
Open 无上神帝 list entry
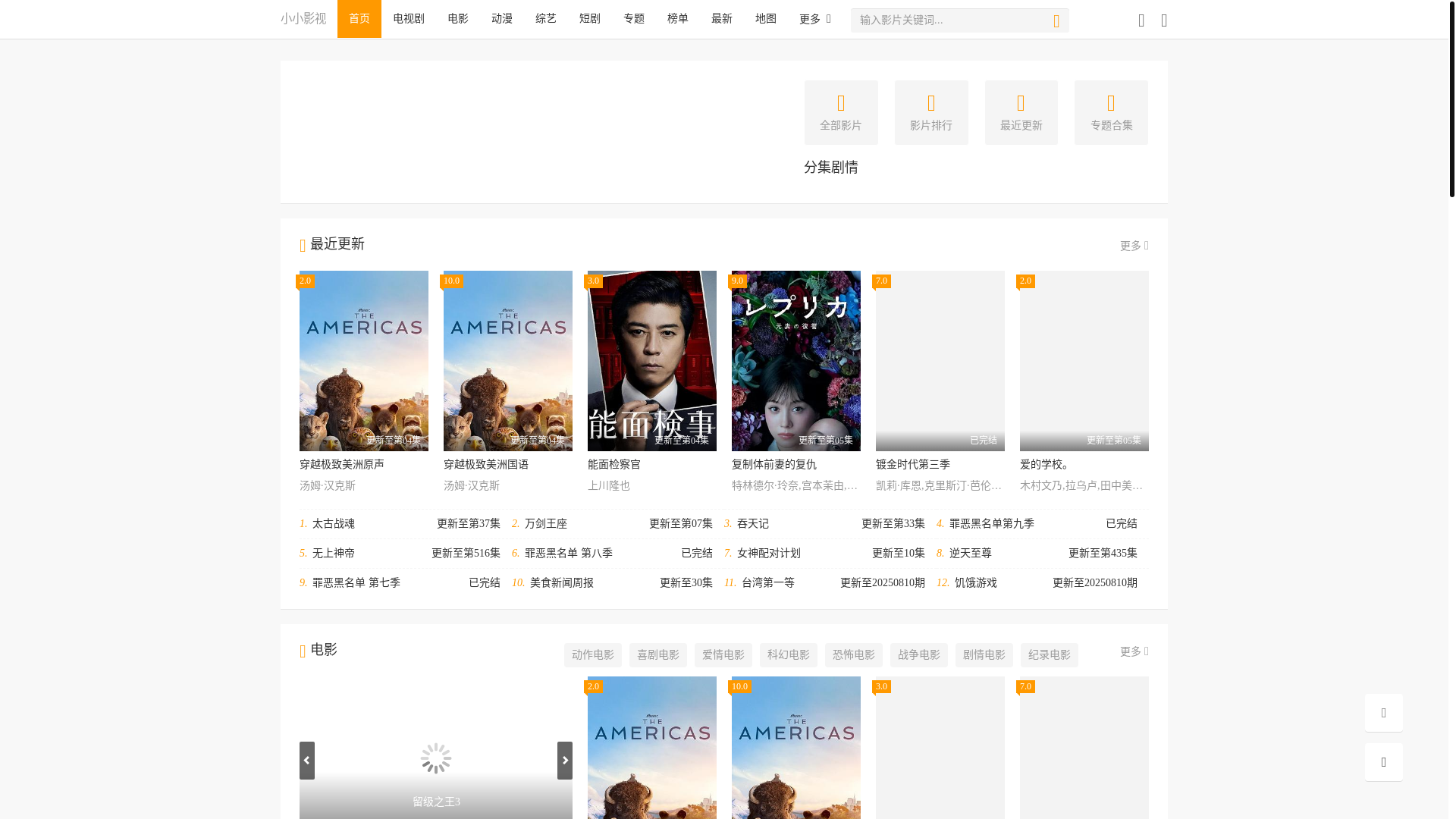coord(400,554)
